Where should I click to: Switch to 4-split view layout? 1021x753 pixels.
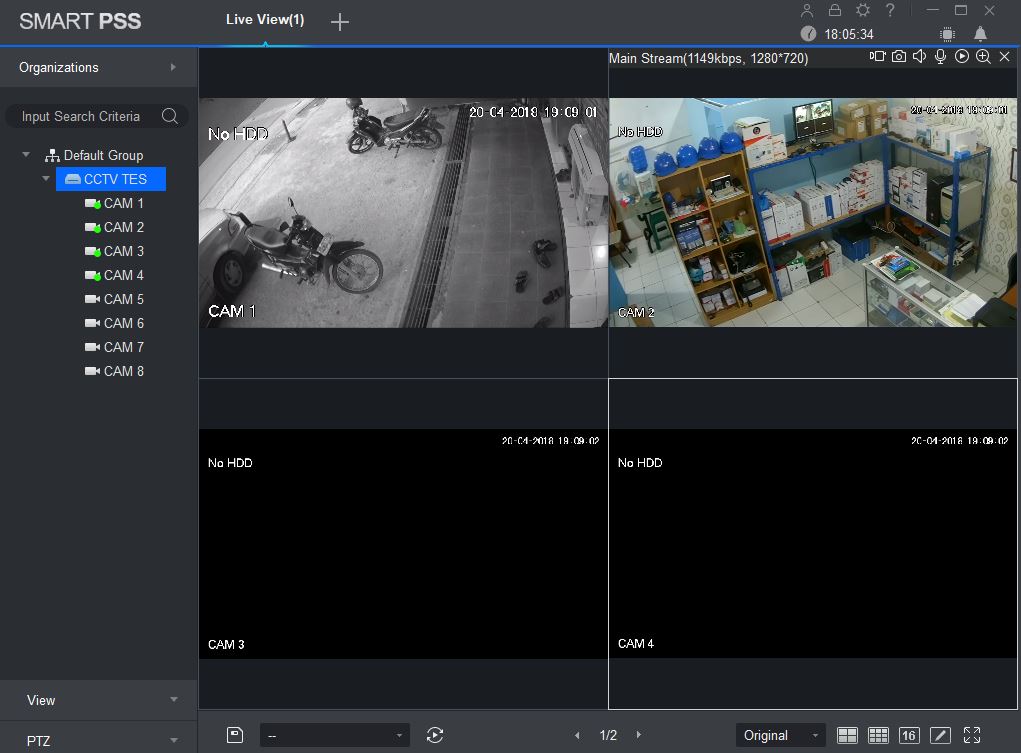(x=847, y=735)
